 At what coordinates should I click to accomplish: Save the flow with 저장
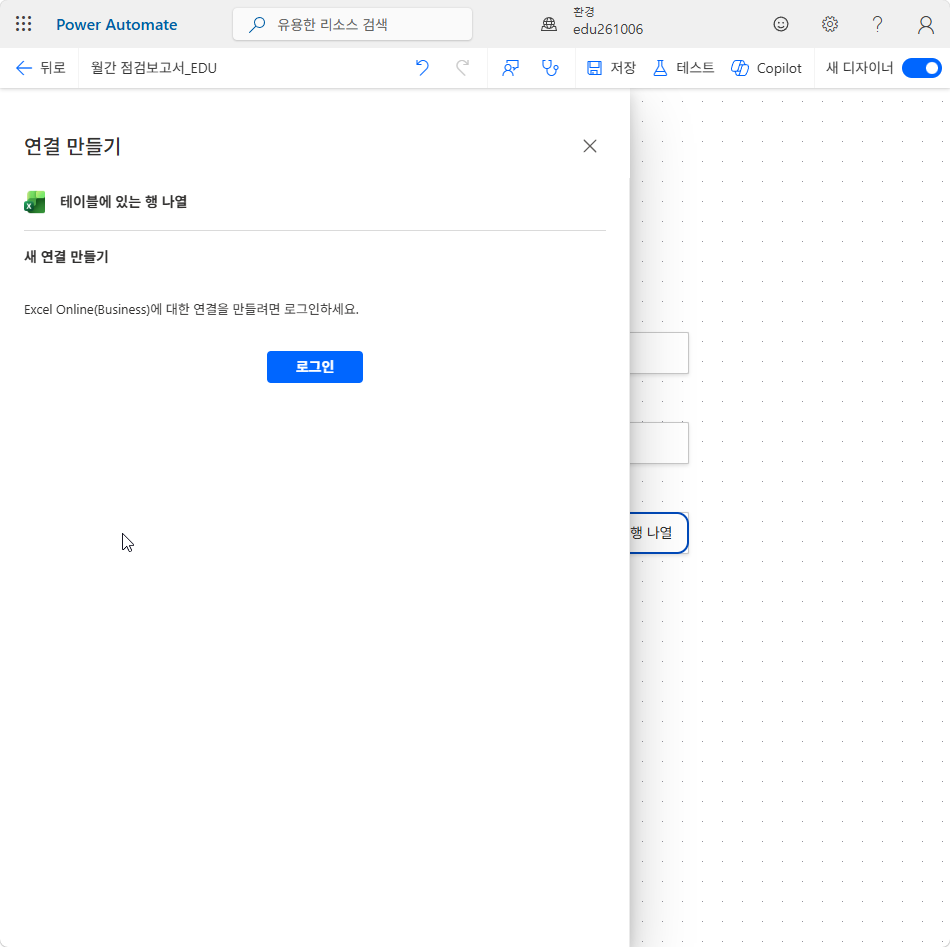click(x=611, y=68)
